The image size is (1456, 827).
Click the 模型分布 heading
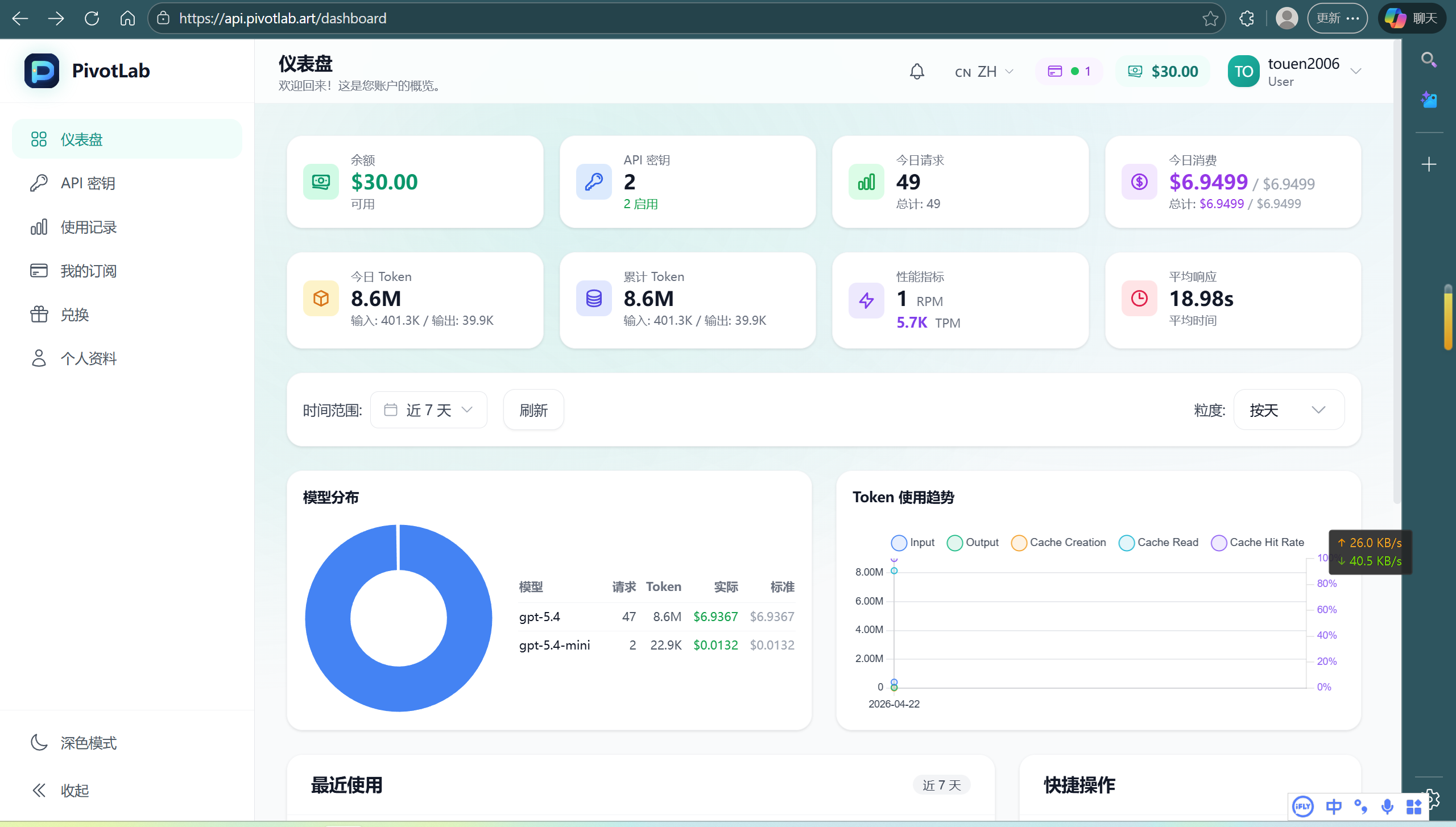pyautogui.click(x=331, y=498)
